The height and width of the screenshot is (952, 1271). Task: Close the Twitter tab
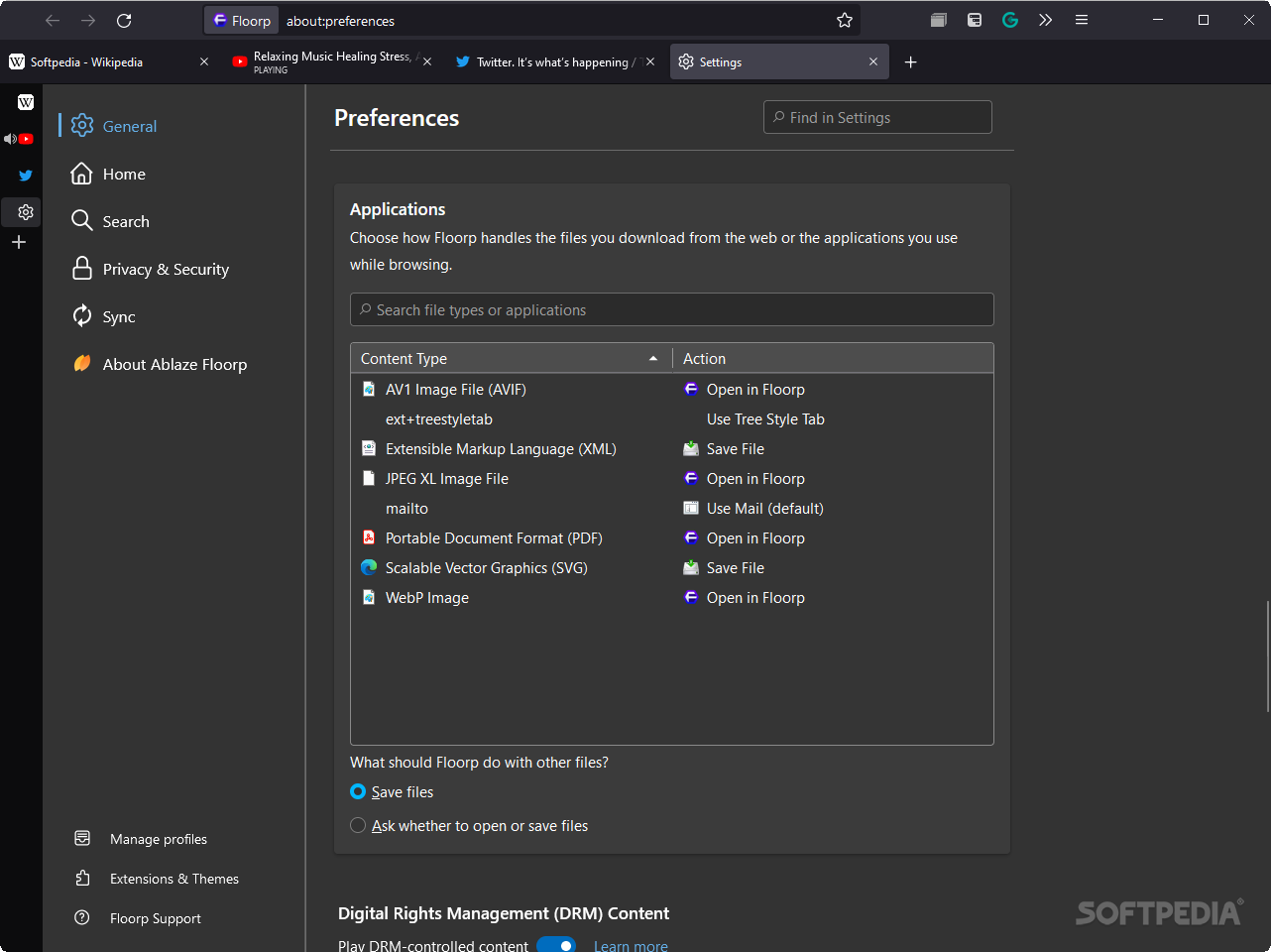650,61
